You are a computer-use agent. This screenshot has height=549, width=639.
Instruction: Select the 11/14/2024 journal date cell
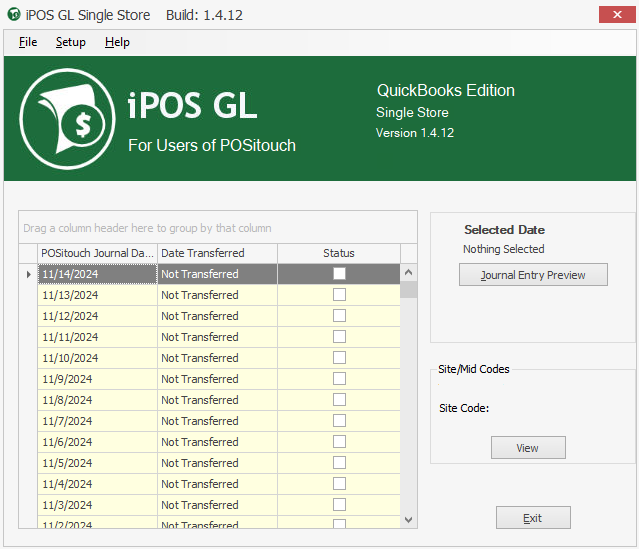(x=97, y=274)
